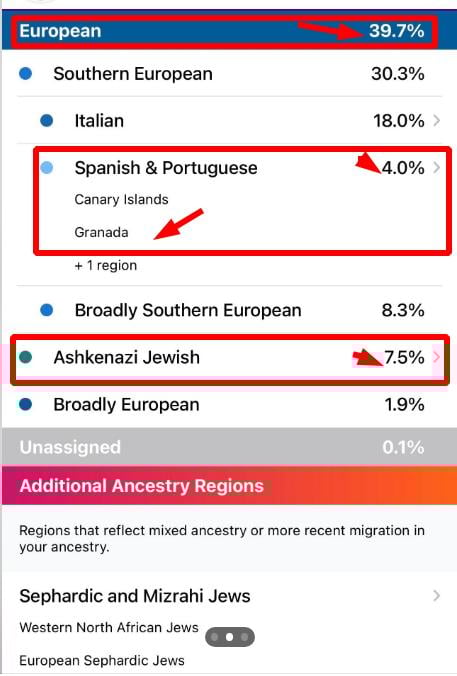
Task: Click the Spanish & Portuguese light-blue dot
Action: (x=47, y=167)
